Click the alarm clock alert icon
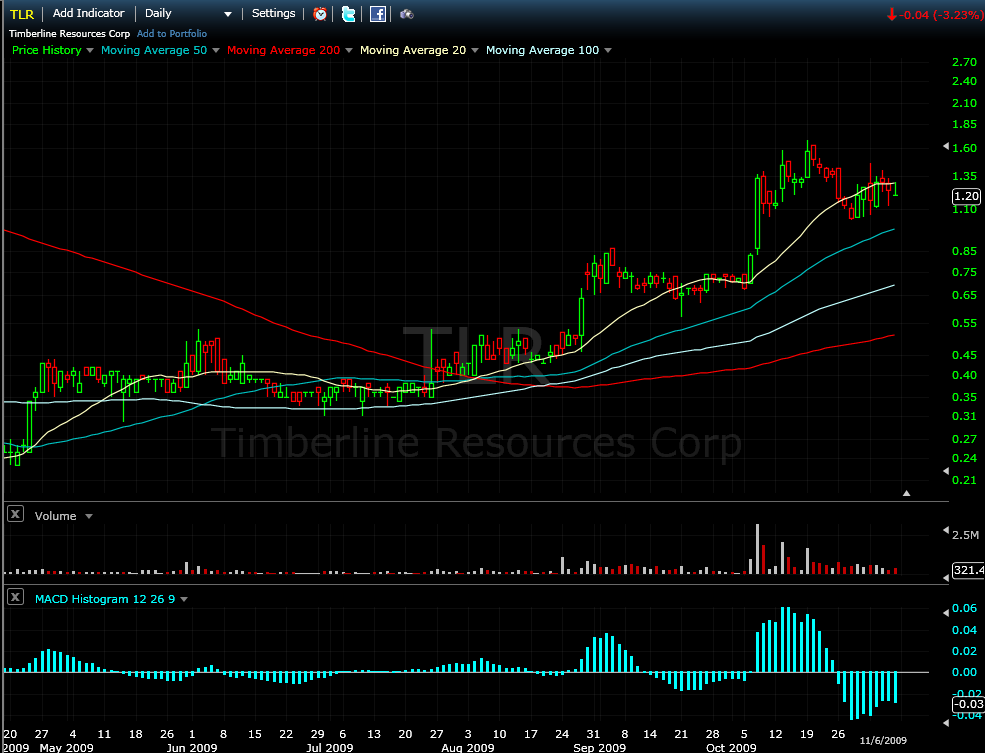 (320, 14)
